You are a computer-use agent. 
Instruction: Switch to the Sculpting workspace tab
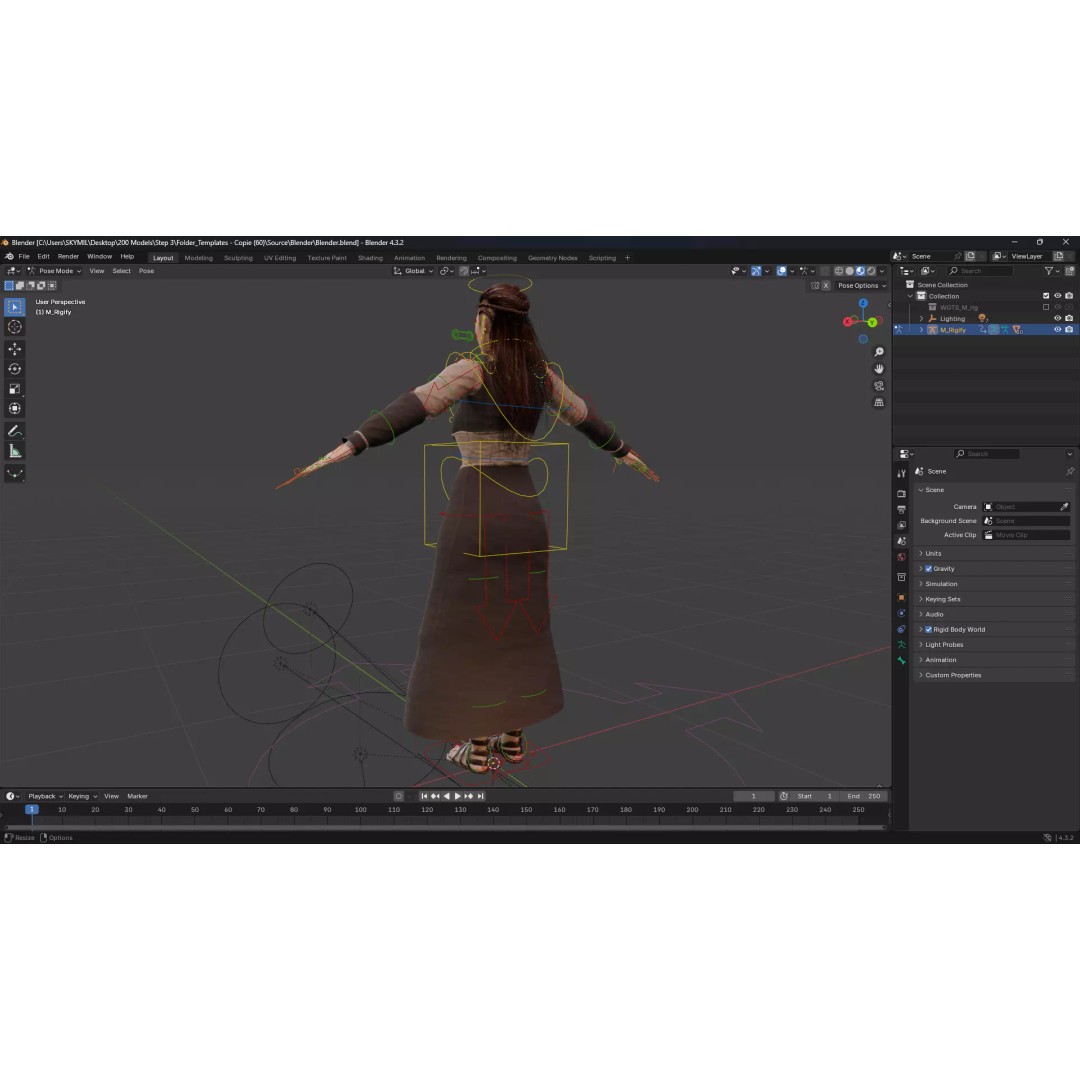coord(238,258)
